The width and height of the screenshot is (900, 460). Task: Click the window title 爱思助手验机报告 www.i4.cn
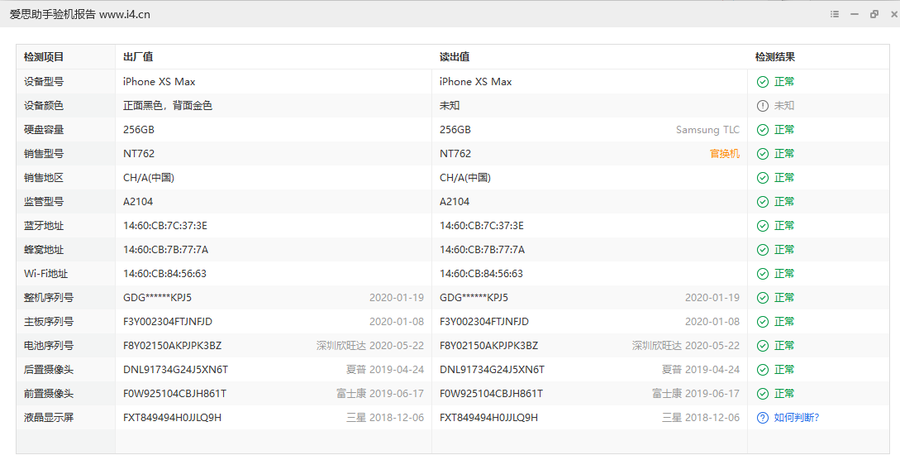click(80, 14)
